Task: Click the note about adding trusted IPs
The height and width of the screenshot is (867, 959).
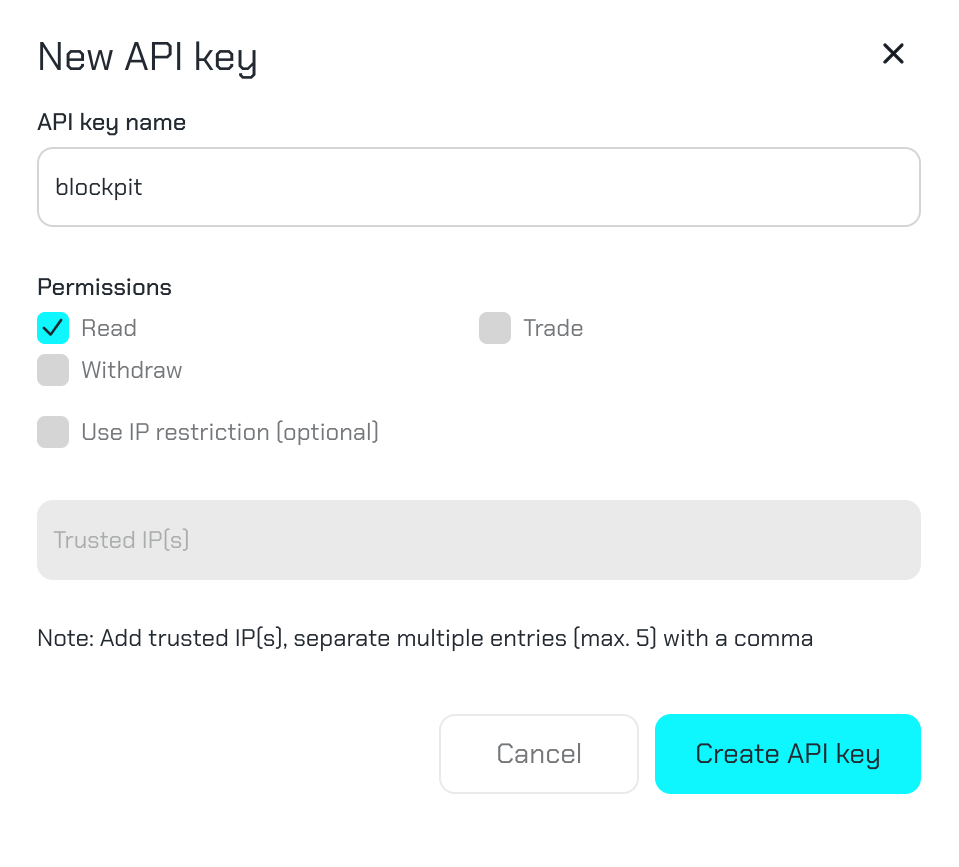Action: 425,638
